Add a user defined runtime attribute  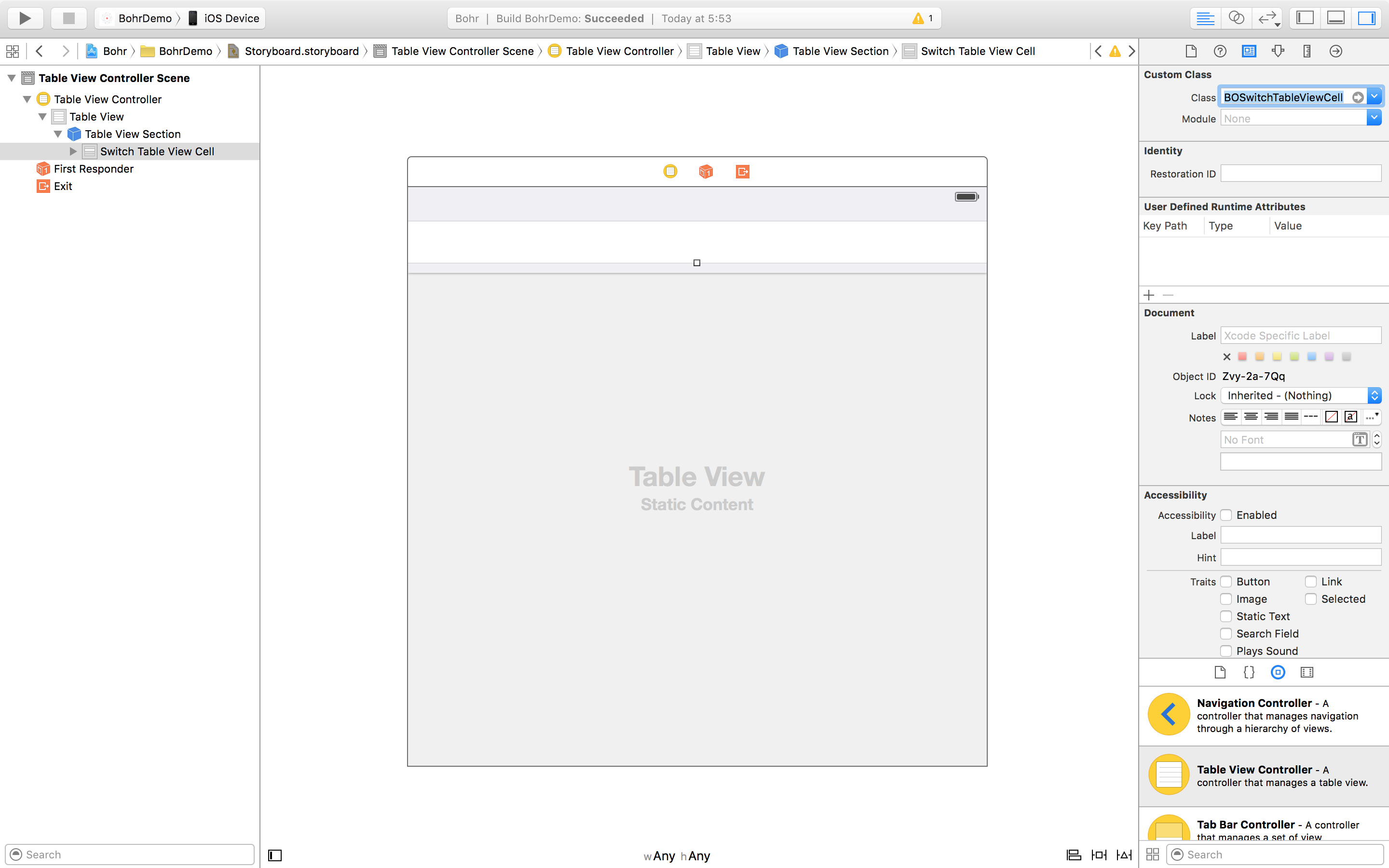coord(1148,295)
